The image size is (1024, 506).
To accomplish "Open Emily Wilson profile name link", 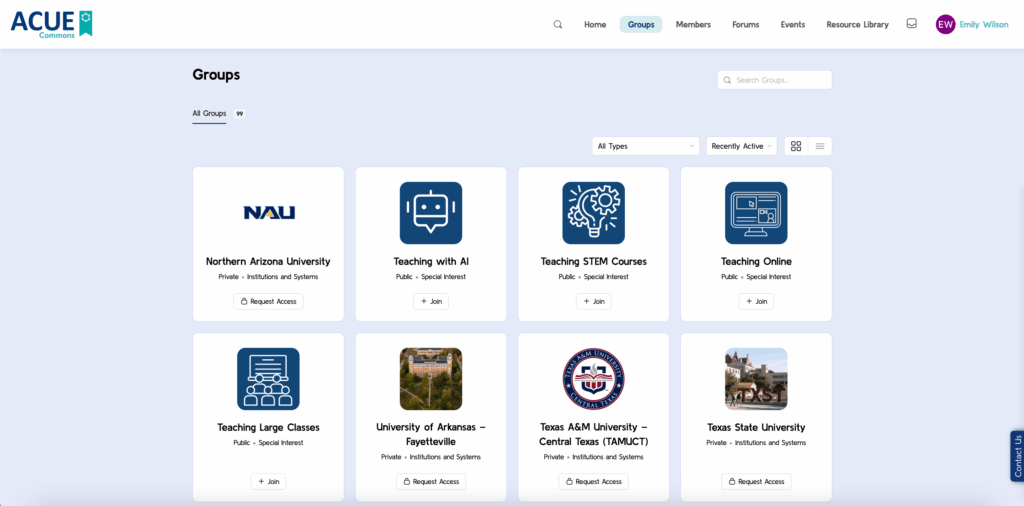I will 984,25.
